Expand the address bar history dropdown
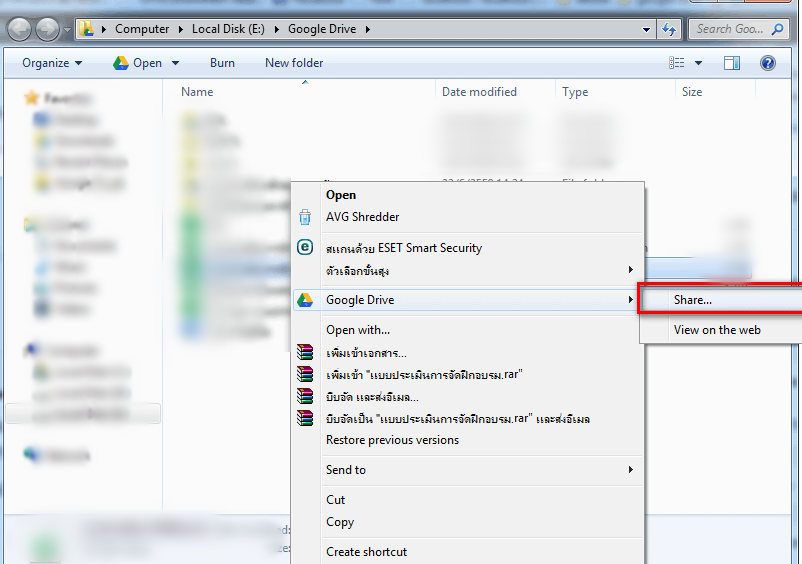The height and width of the screenshot is (564, 802). click(x=647, y=29)
